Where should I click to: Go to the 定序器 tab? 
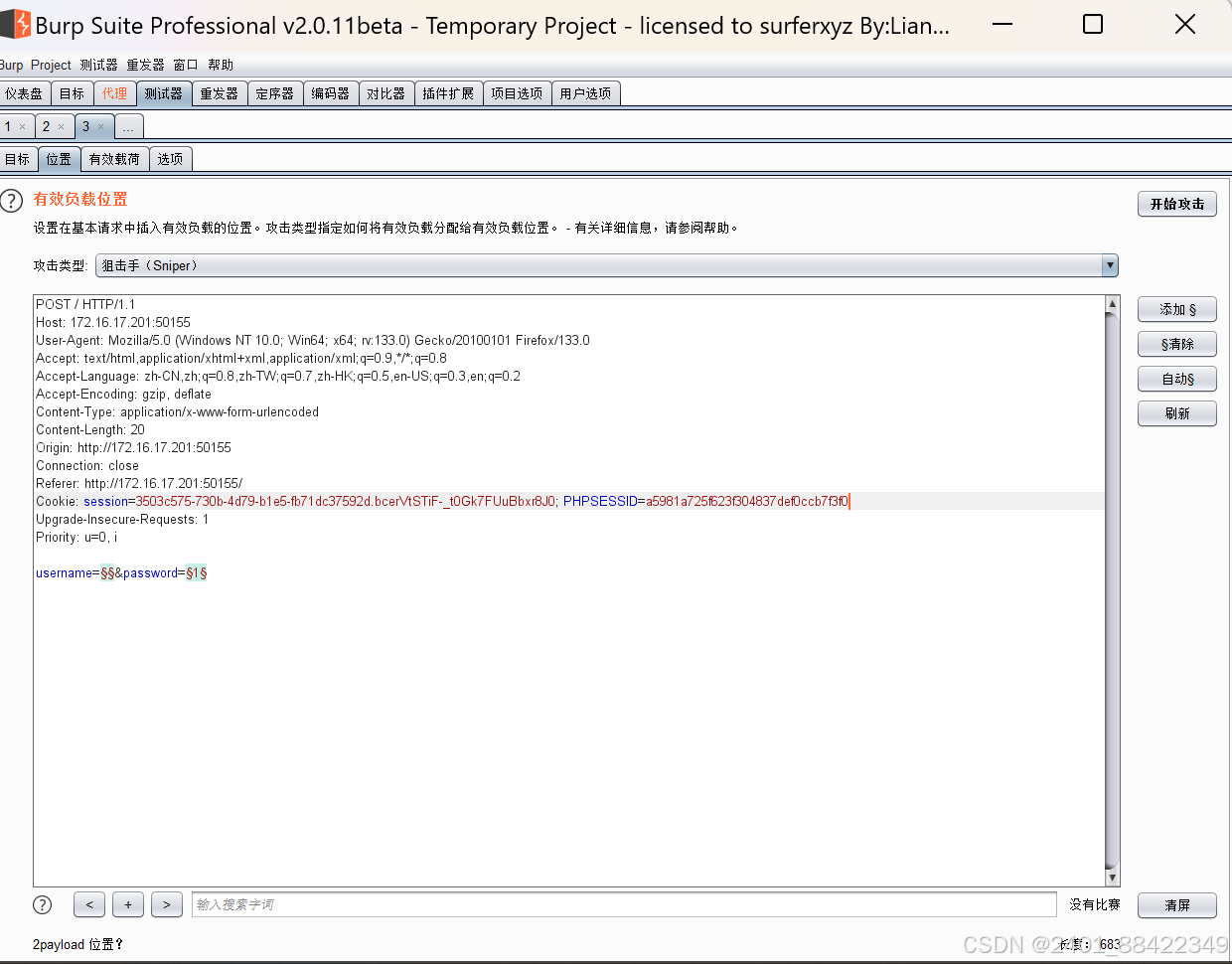(x=274, y=93)
